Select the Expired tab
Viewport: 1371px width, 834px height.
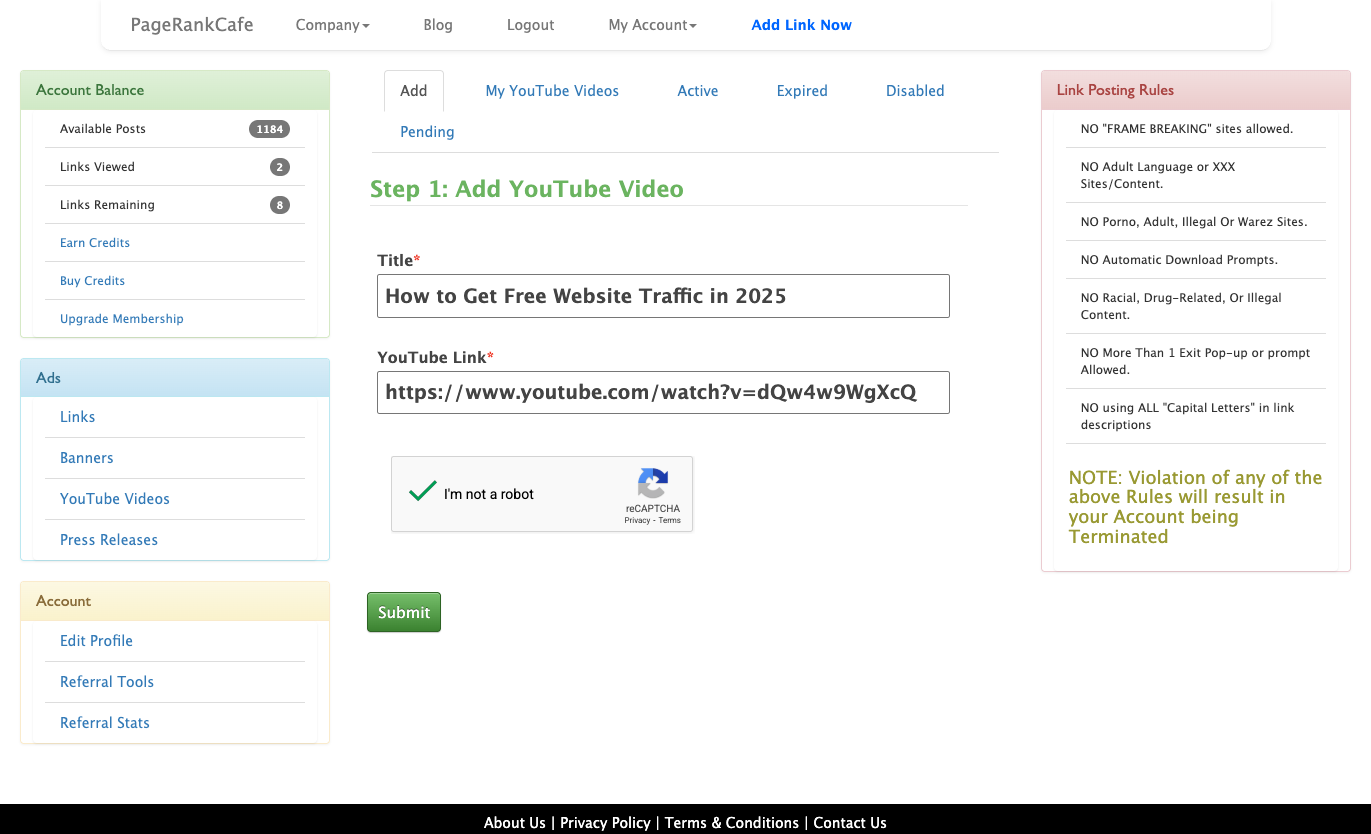click(x=801, y=90)
